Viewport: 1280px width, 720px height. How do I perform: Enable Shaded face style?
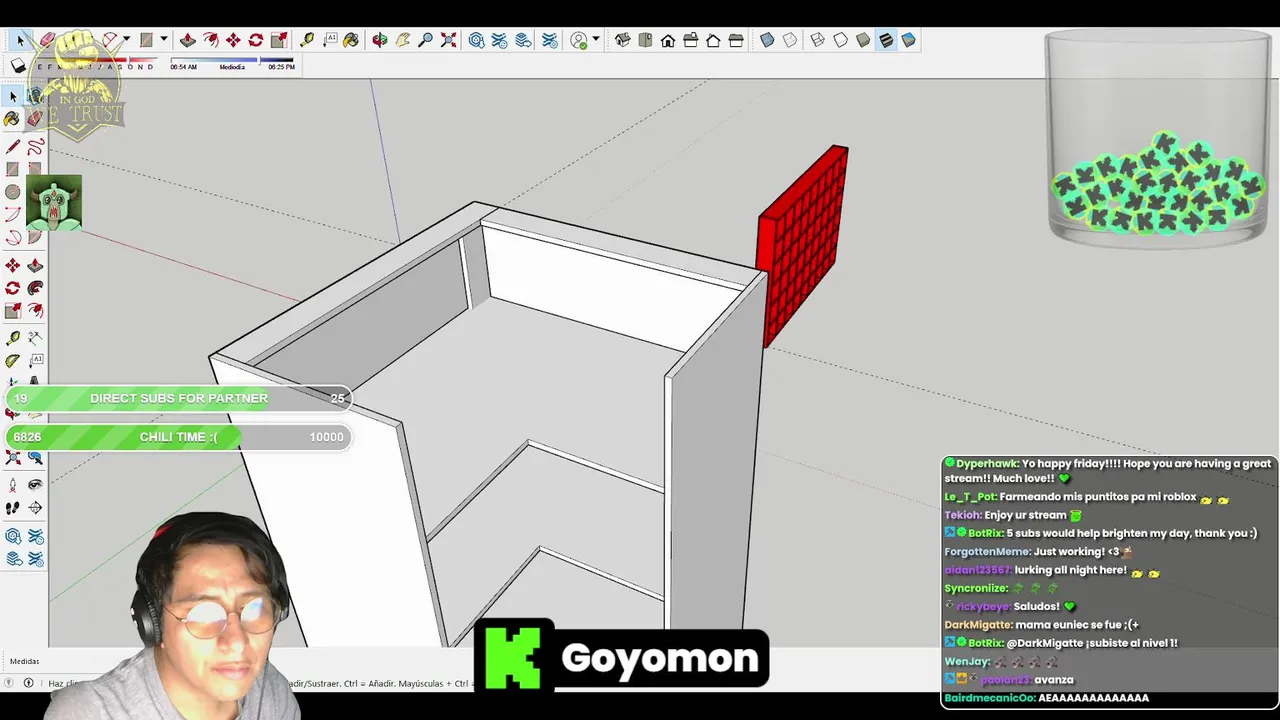click(863, 40)
